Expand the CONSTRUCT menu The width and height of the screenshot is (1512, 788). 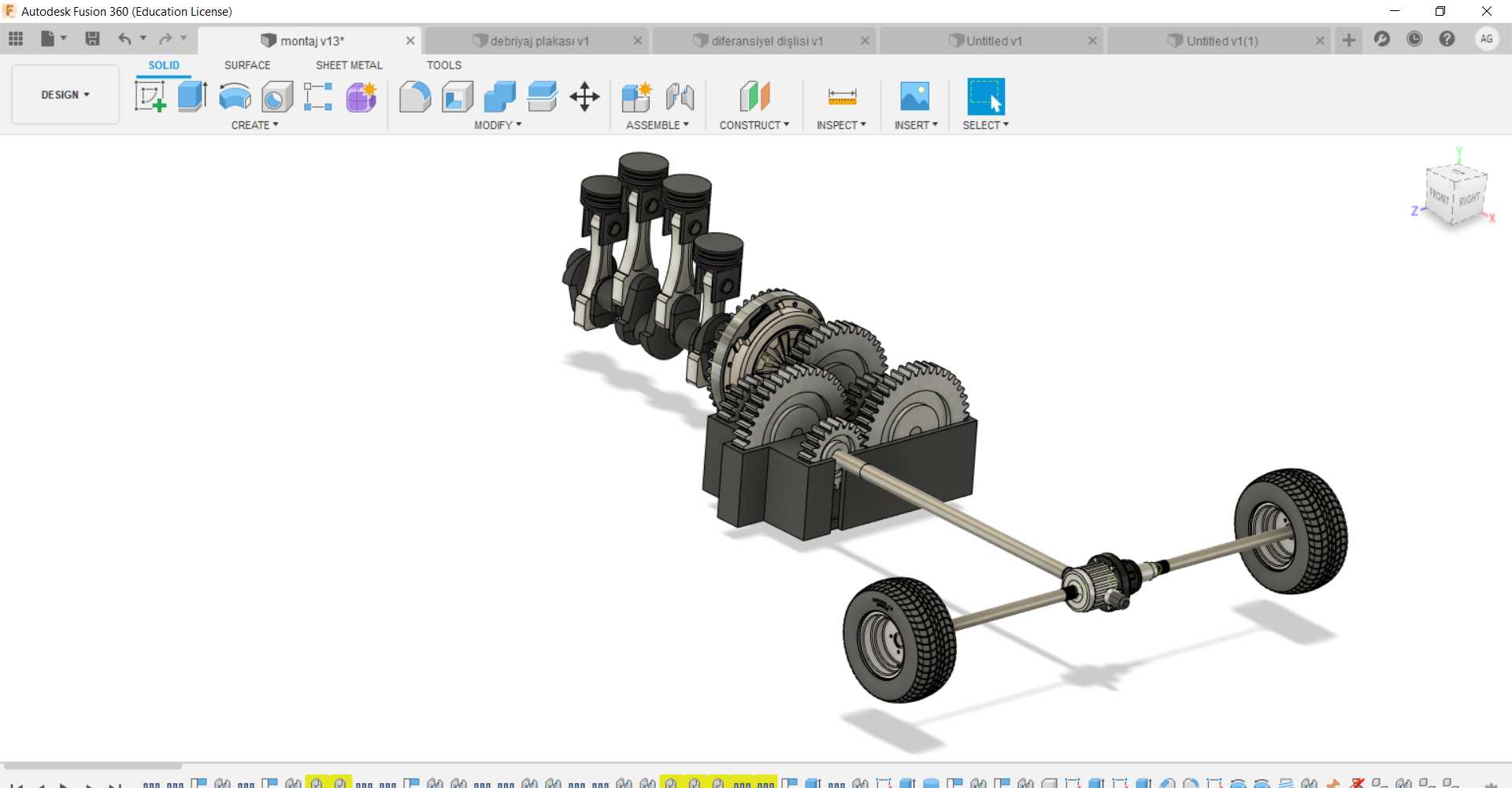click(x=754, y=125)
